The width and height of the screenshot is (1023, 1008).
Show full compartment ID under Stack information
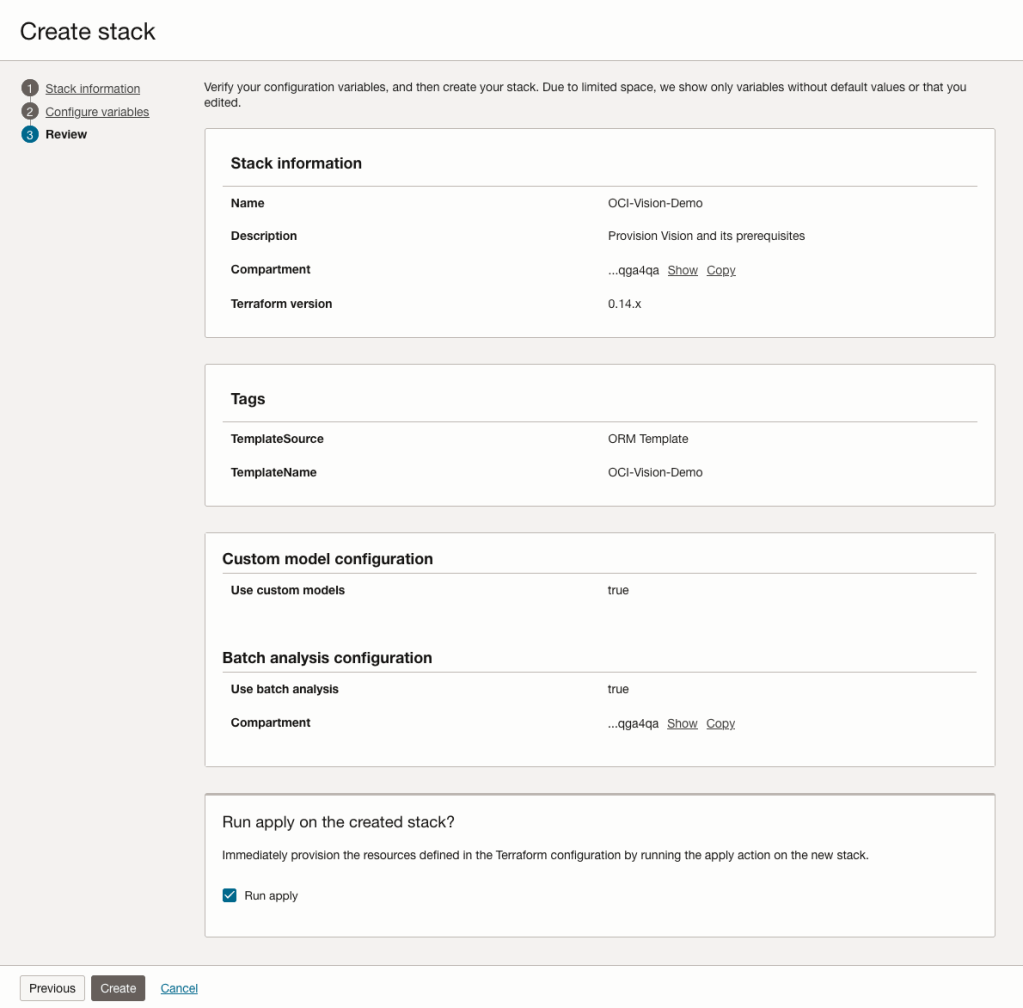point(682,270)
